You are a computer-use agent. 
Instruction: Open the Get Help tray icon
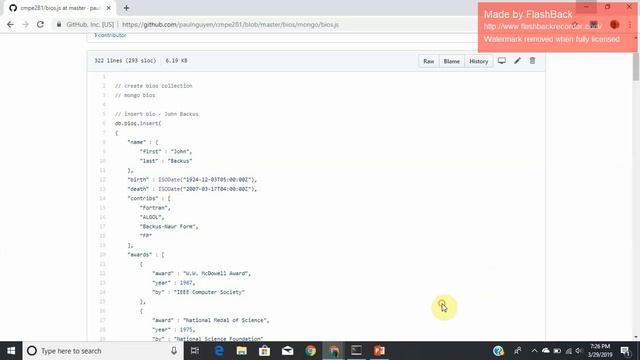click(498, 351)
